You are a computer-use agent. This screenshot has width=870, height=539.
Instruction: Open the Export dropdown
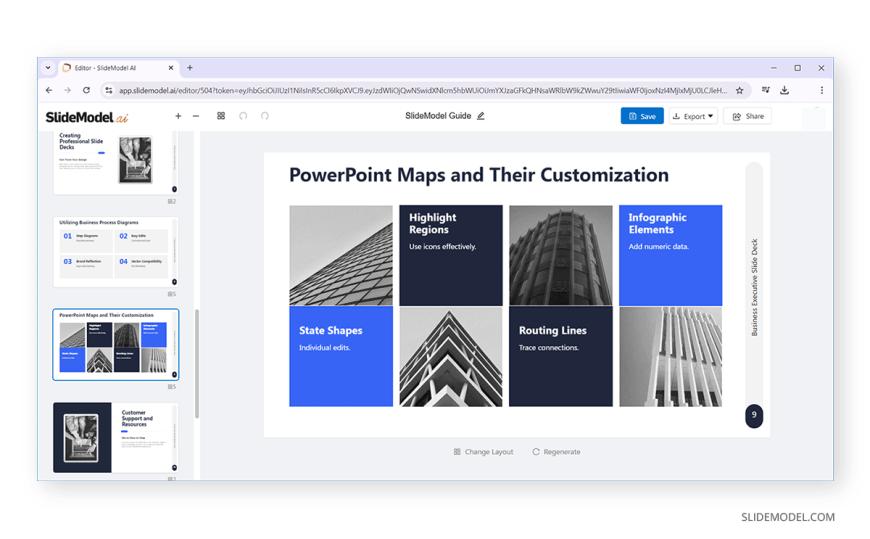693,116
